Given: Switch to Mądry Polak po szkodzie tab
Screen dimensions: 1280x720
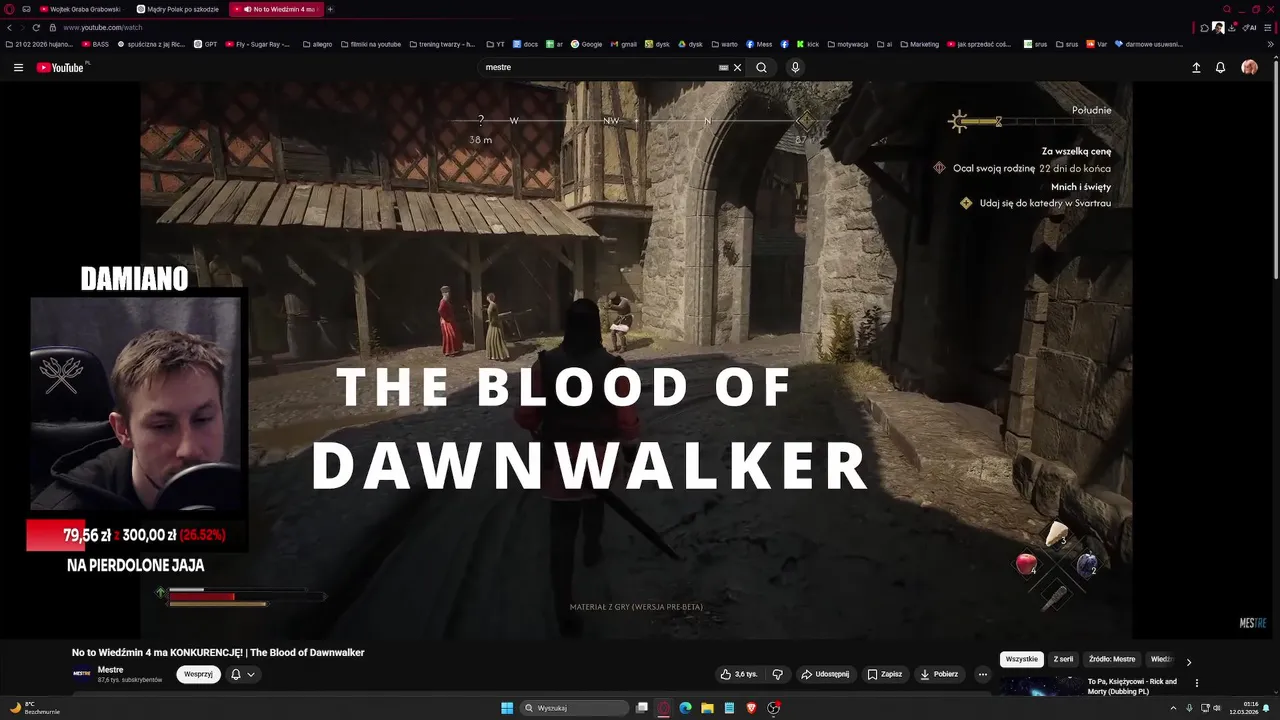Looking at the screenshot, I should tap(179, 9).
